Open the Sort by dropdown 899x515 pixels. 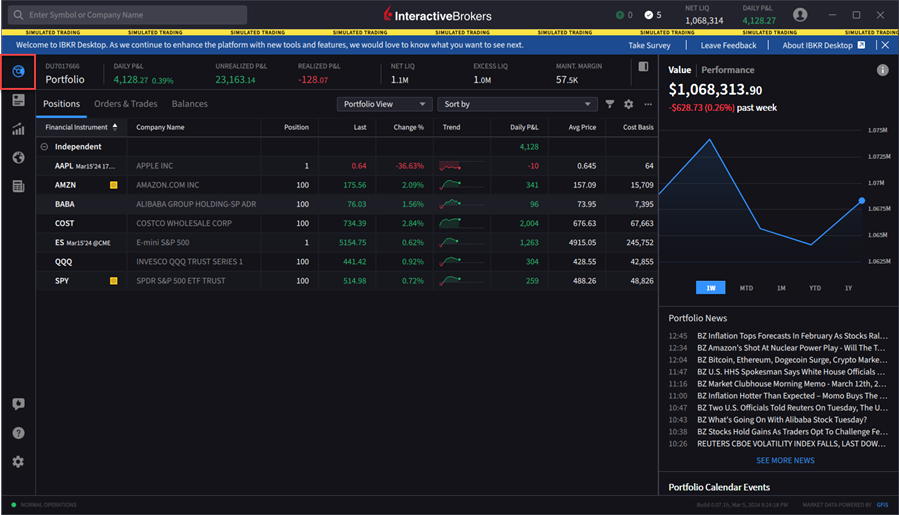[517, 104]
